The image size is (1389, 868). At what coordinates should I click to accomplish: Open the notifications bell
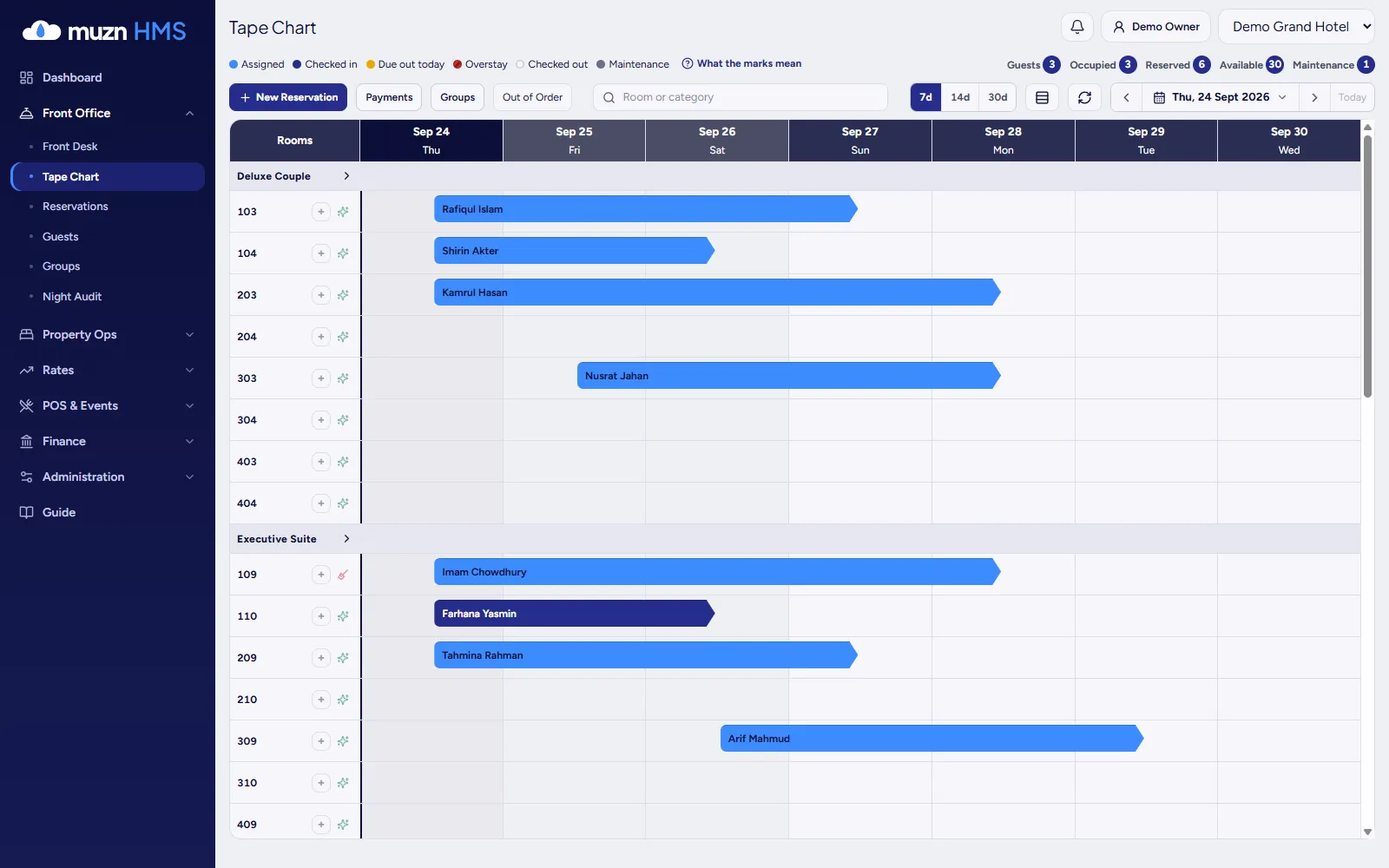pos(1077,27)
